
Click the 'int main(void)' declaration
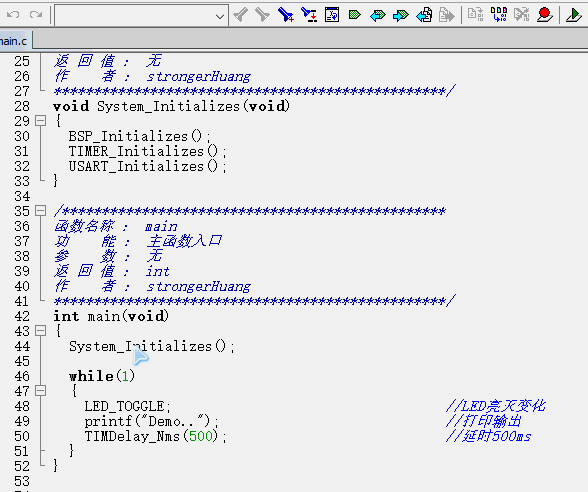[x=111, y=316]
